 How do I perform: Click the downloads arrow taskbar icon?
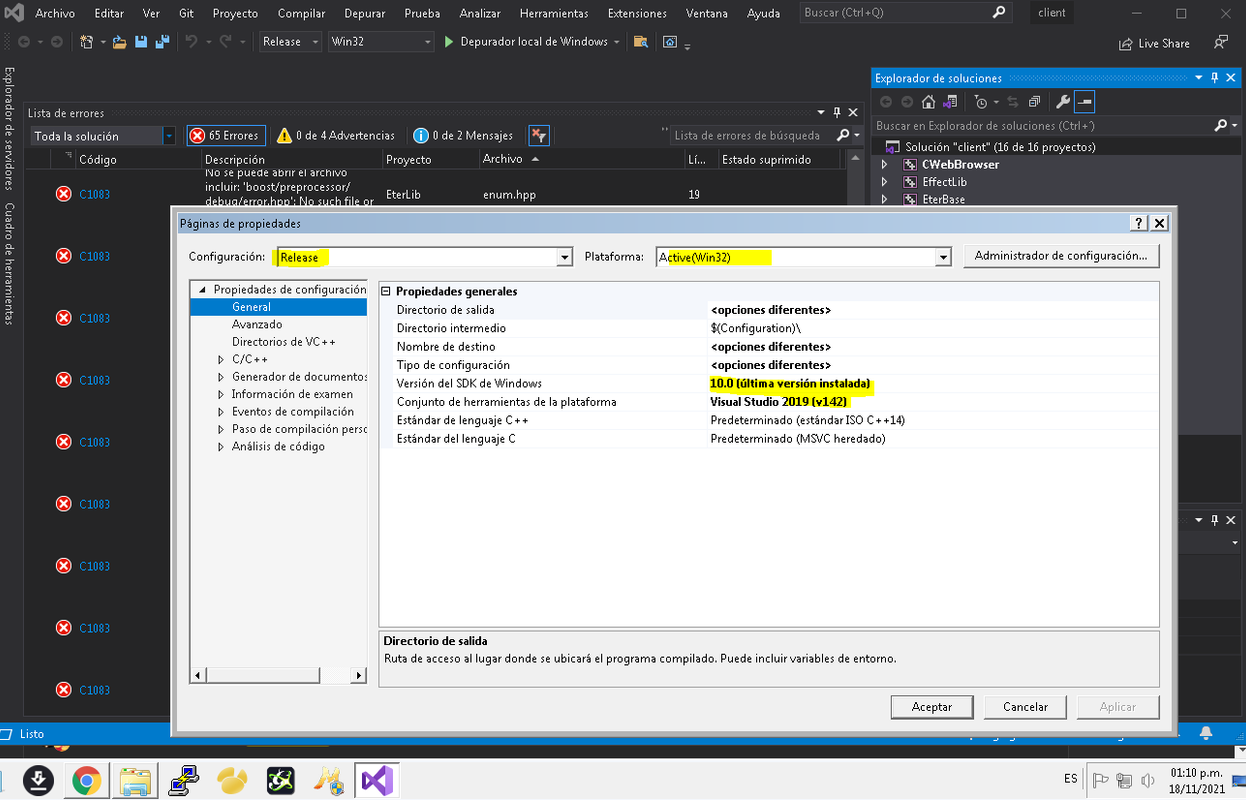[38, 780]
